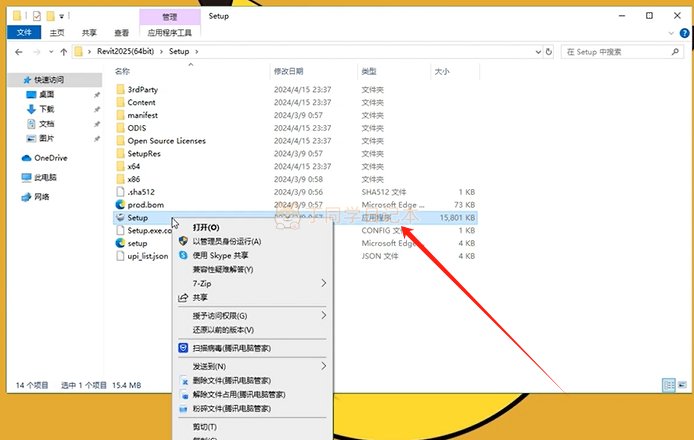This screenshot has height=440, width=694.
Task: Go forward with the forward arrow
Action: tap(36, 52)
